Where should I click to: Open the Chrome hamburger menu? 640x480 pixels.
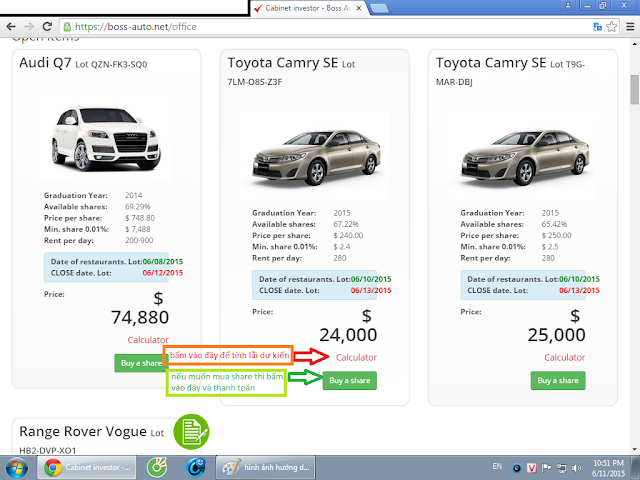630,27
